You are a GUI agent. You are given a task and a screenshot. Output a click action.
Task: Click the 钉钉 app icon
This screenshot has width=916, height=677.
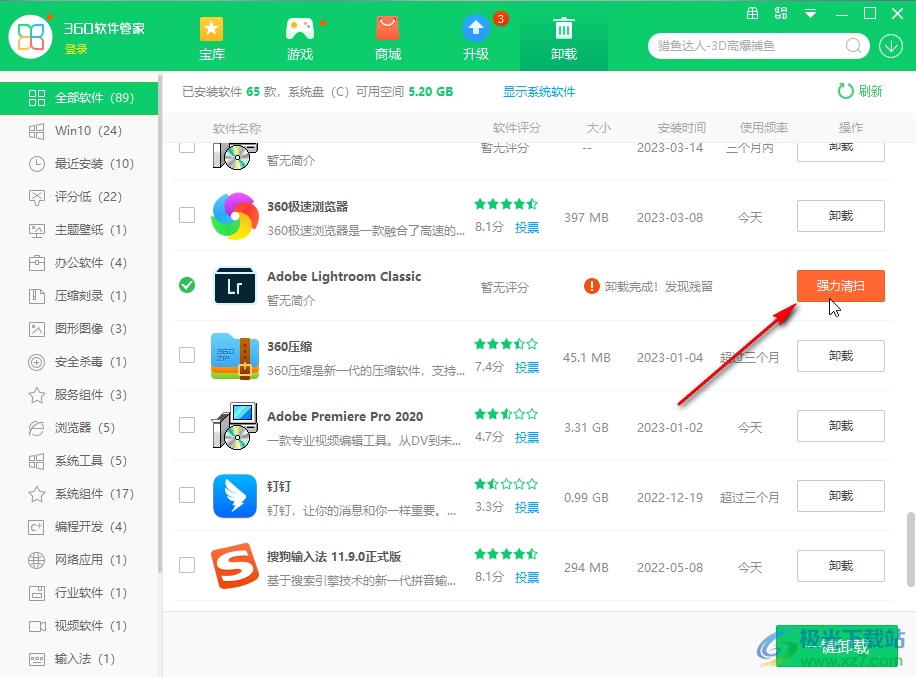click(235, 496)
